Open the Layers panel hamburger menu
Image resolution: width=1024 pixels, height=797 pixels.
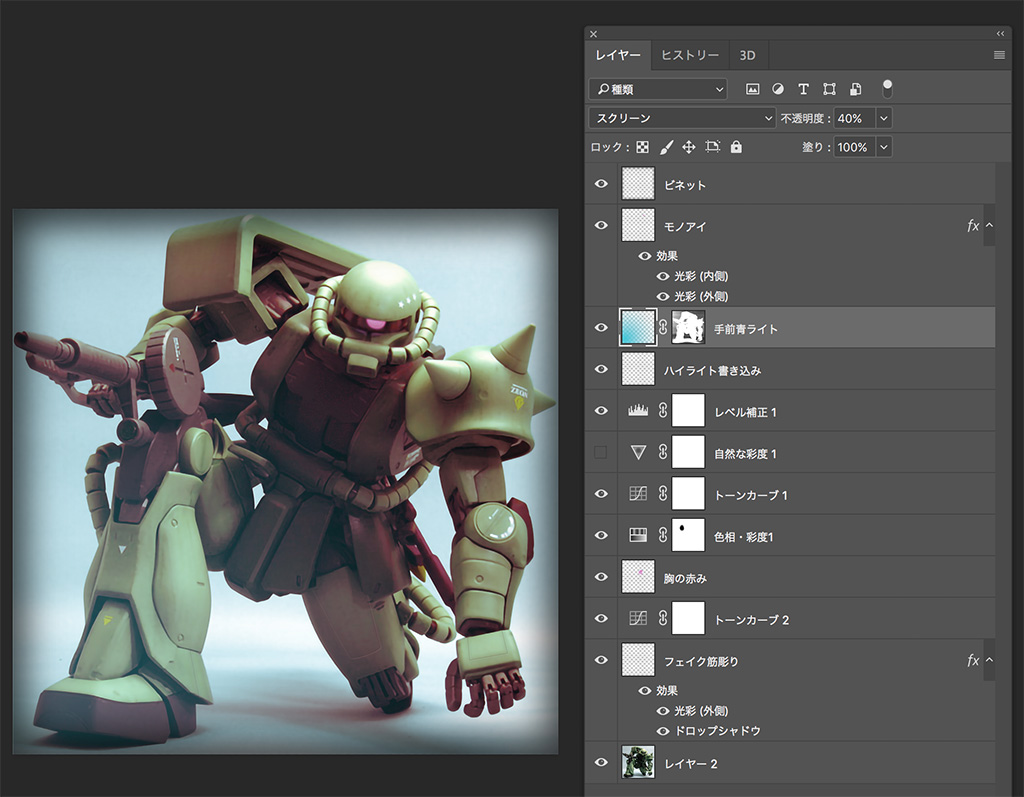tap(999, 55)
